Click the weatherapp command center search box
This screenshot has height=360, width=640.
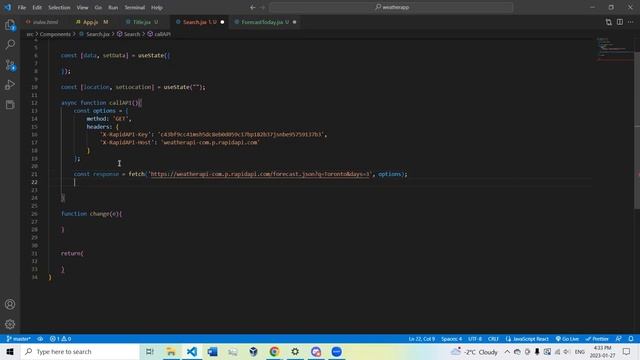tap(391, 7)
